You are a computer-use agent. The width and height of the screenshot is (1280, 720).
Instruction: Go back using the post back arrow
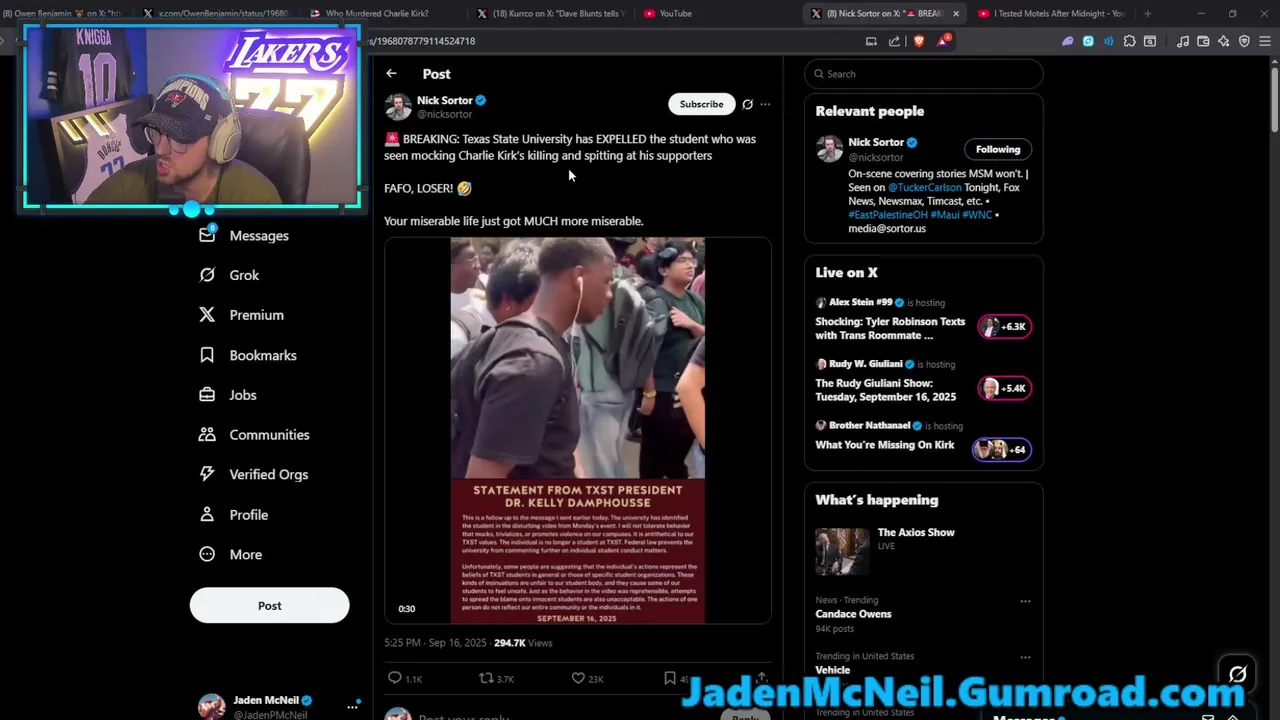point(391,74)
